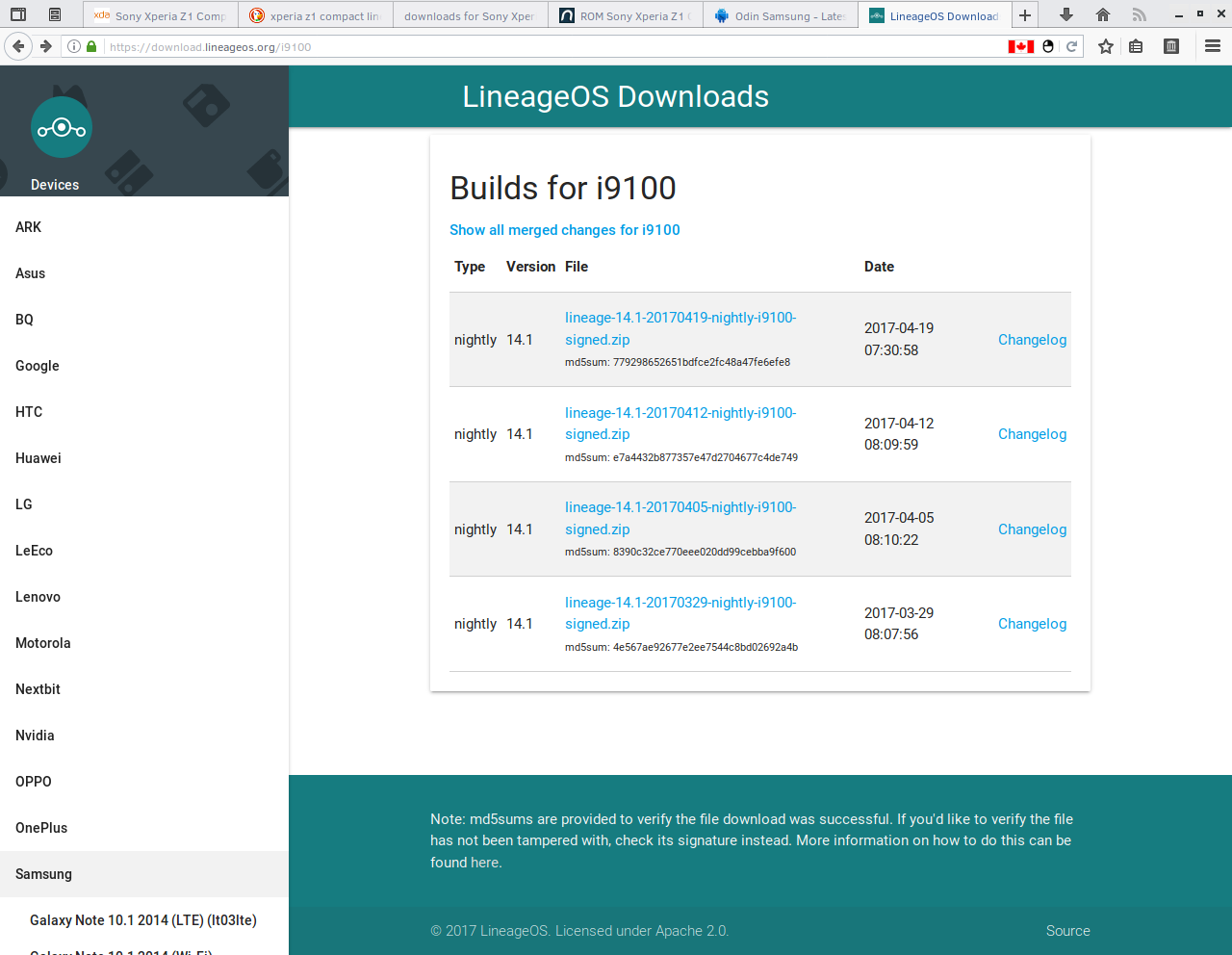
Task: Switch to the Odin Samsung tab
Action: click(780, 15)
